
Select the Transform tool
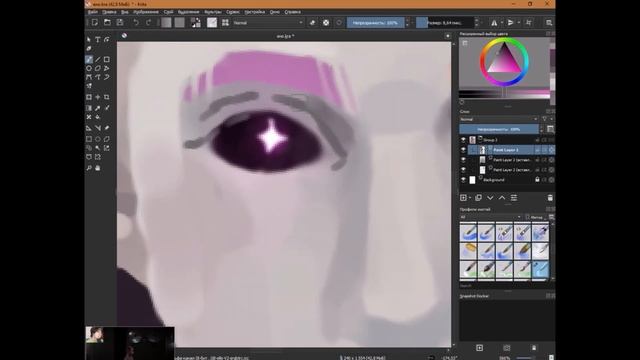89,97
